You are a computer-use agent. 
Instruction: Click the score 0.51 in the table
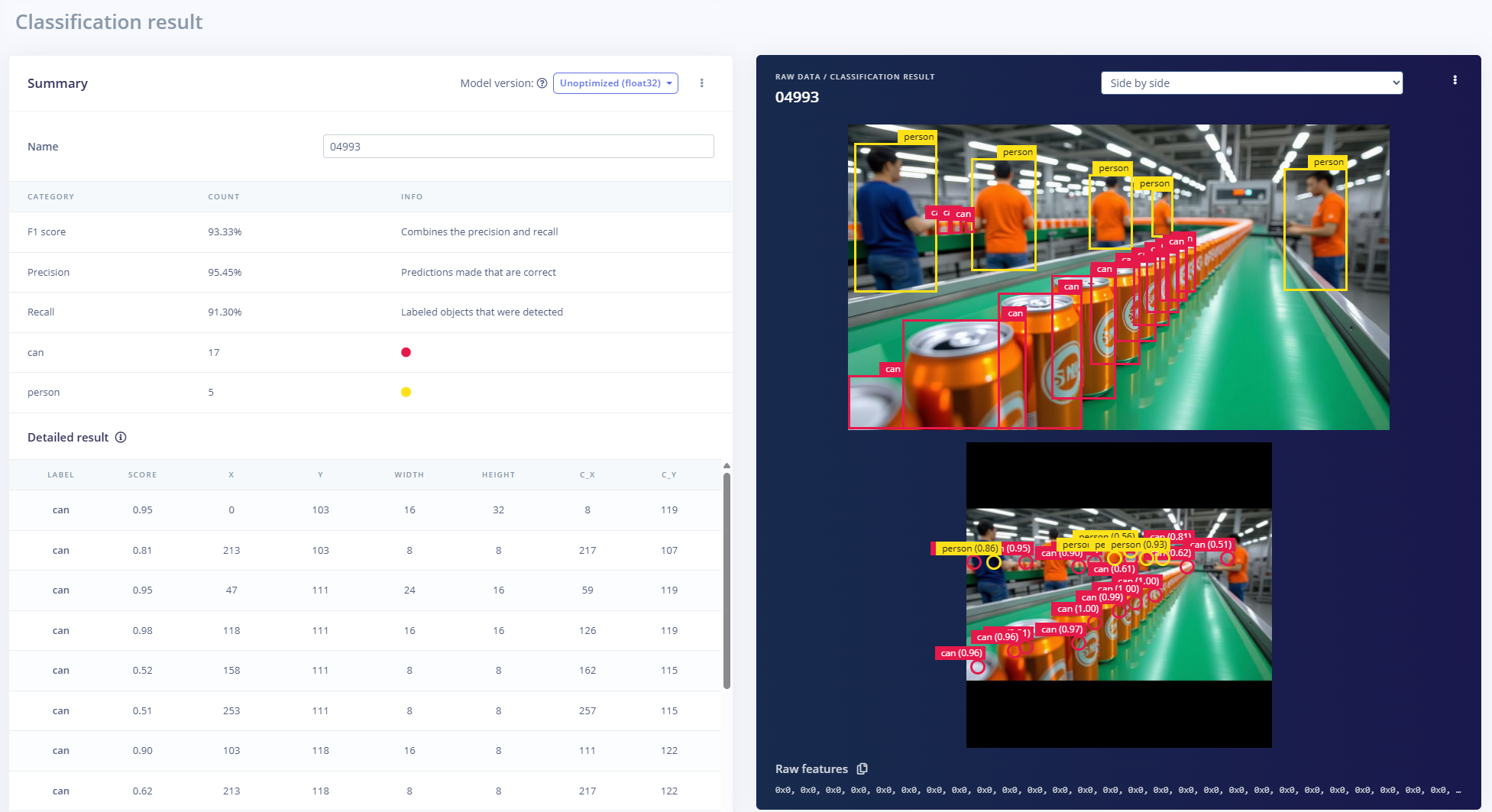tap(142, 711)
